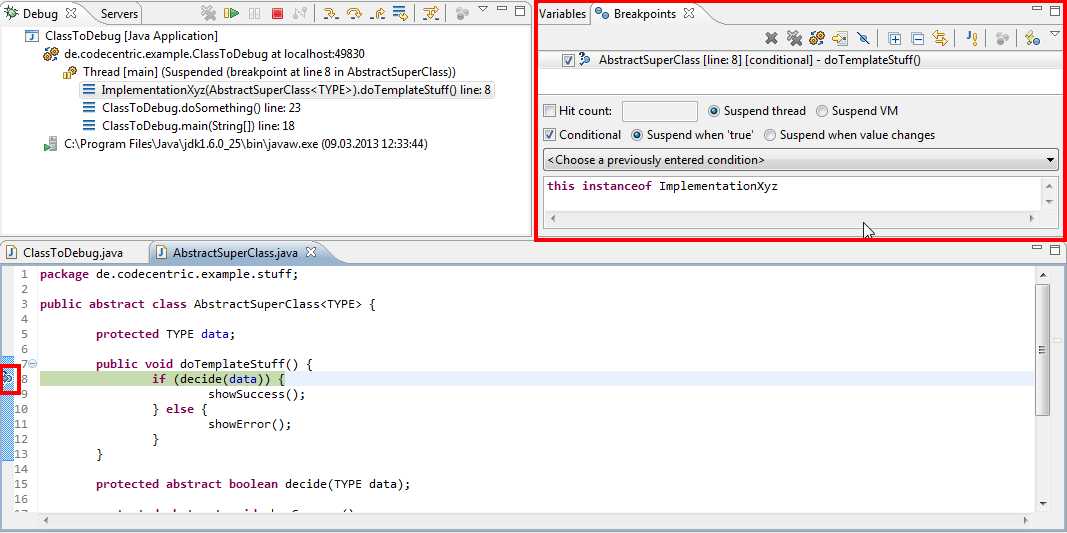The width and height of the screenshot is (1067, 533).
Task: Click the Step Into icon
Action: pyautogui.click(x=330, y=12)
